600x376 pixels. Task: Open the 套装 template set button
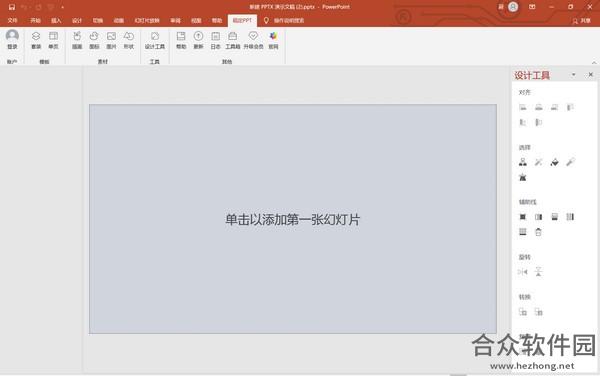(x=36, y=40)
